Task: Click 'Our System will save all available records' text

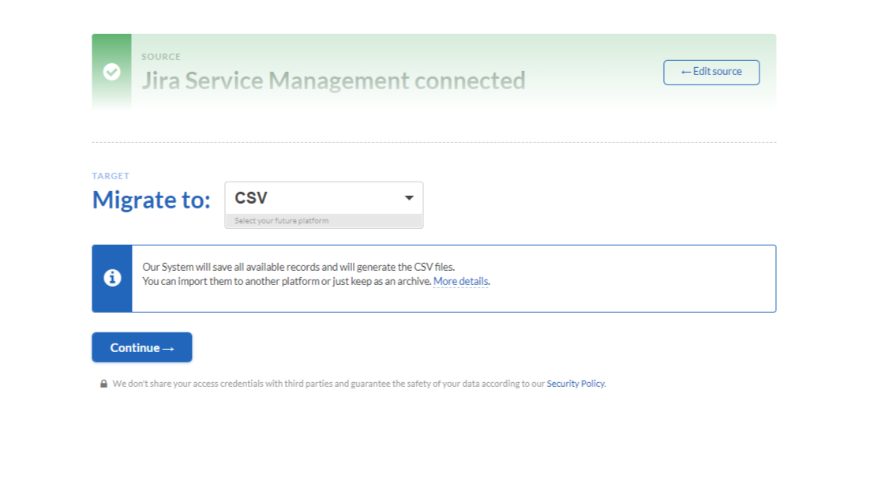Action: [x=299, y=267]
